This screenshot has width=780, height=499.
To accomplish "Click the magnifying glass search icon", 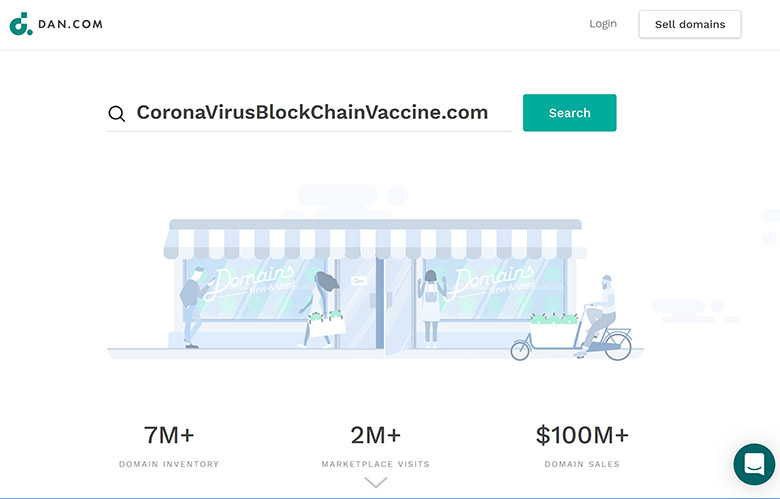I will pos(116,113).
